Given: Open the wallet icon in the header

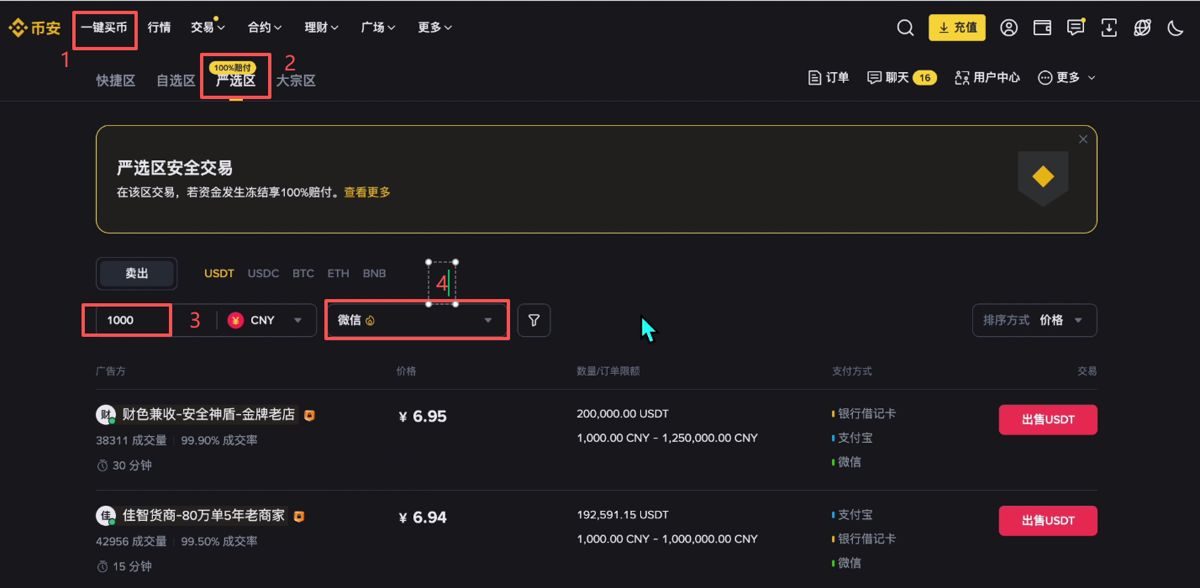Looking at the screenshot, I should (1041, 28).
